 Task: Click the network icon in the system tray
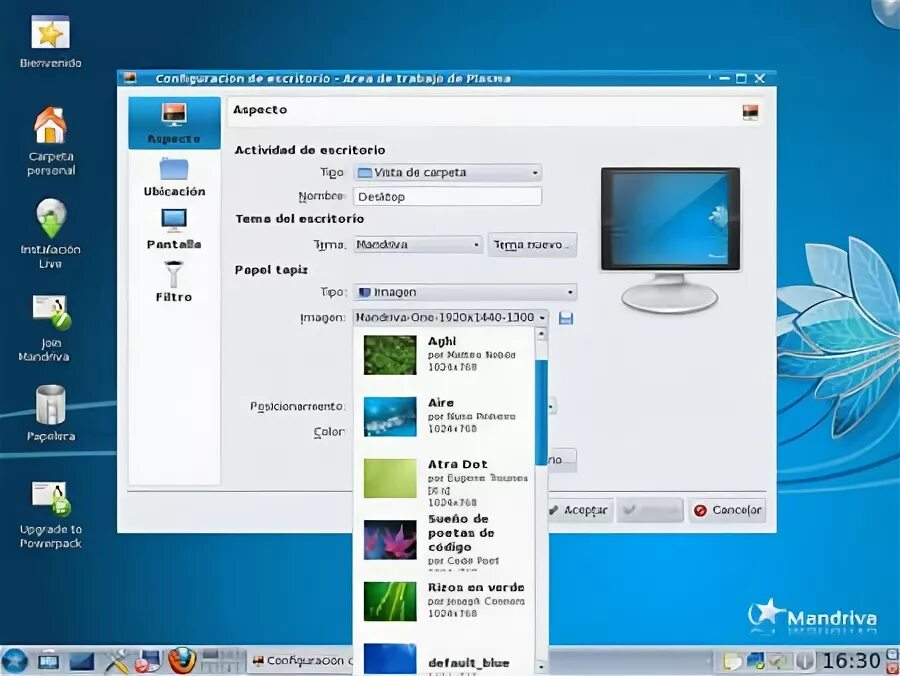[755, 662]
